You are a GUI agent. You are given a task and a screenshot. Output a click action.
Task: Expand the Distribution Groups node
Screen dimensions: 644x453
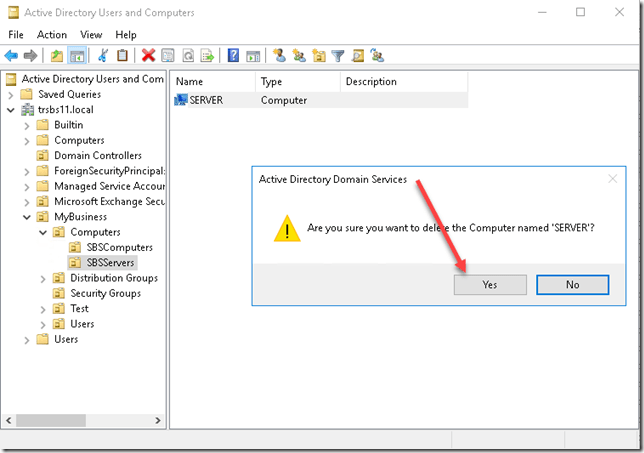click(43, 278)
